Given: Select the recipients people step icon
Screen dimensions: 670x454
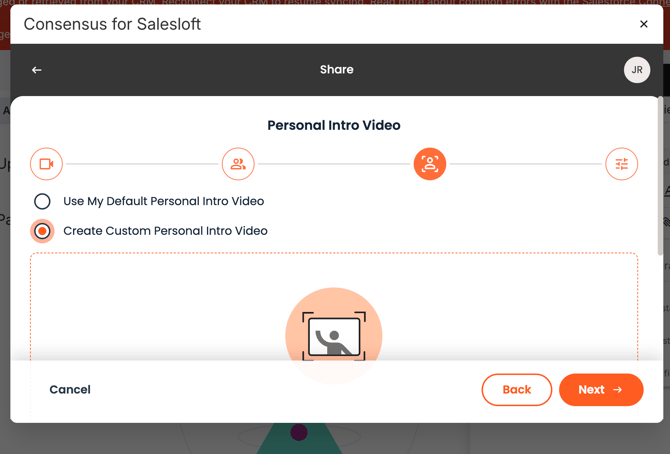Looking at the screenshot, I should [238, 164].
